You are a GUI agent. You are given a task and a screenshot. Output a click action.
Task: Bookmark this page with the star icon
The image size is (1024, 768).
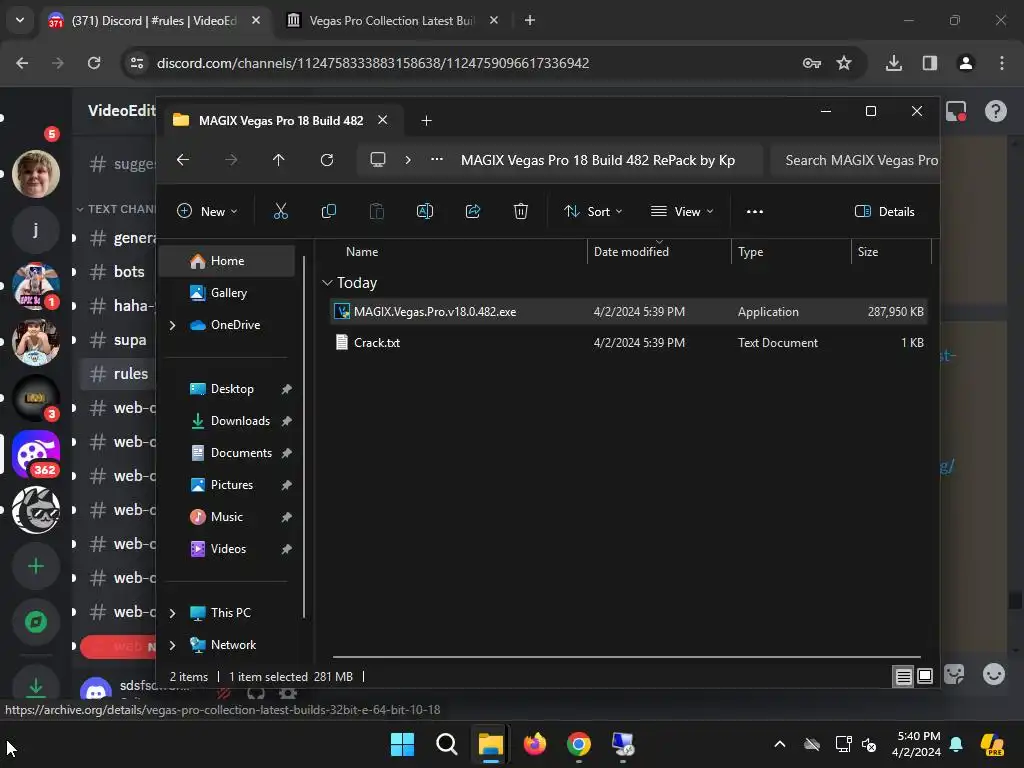pyautogui.click(x=844, y=63)
